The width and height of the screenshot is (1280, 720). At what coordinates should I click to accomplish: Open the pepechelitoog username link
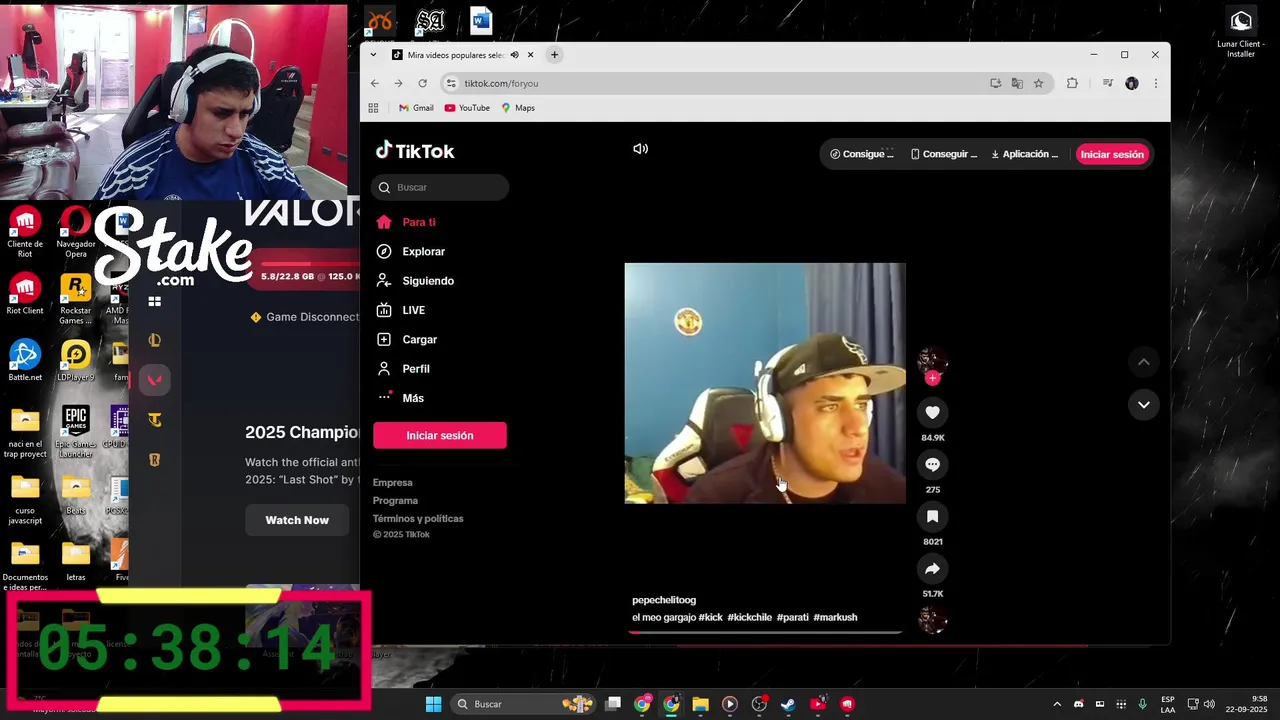pos(664,600)
